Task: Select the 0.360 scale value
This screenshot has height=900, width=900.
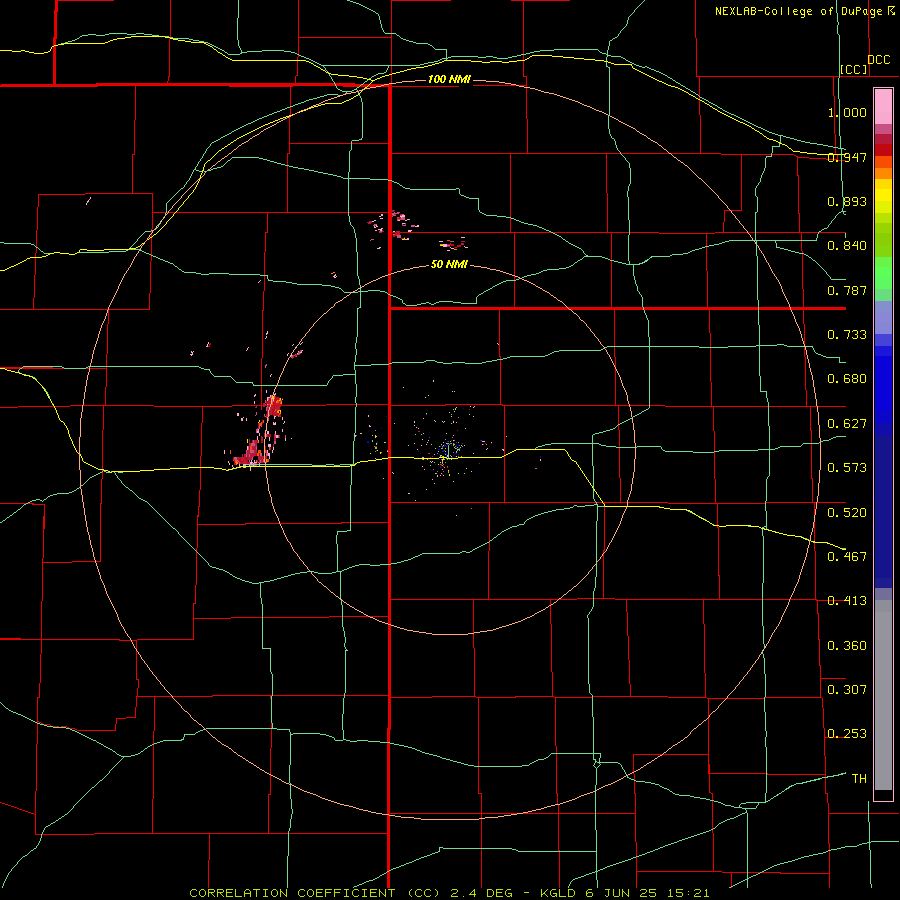Action: (x=847, y=646)
